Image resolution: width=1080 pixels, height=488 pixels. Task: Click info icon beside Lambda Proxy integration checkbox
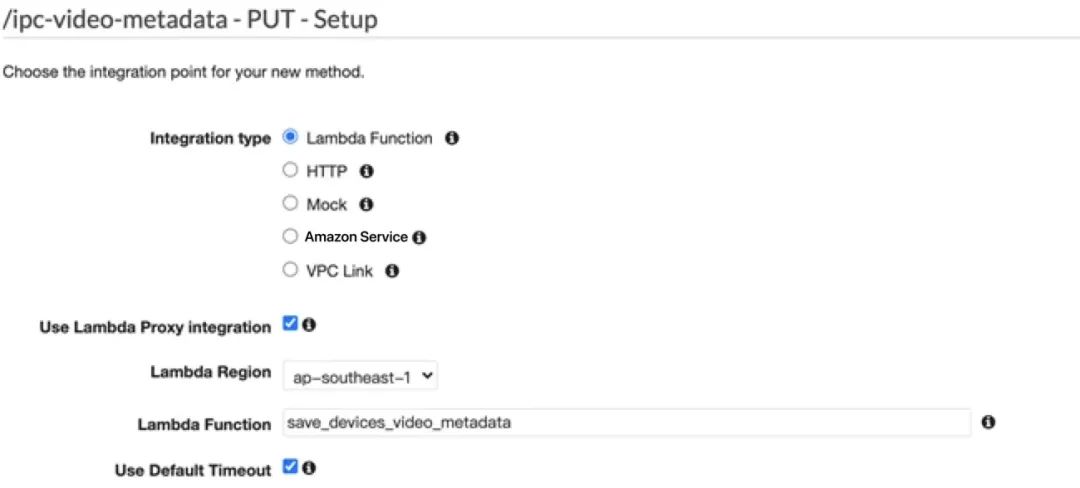(309, 324)
